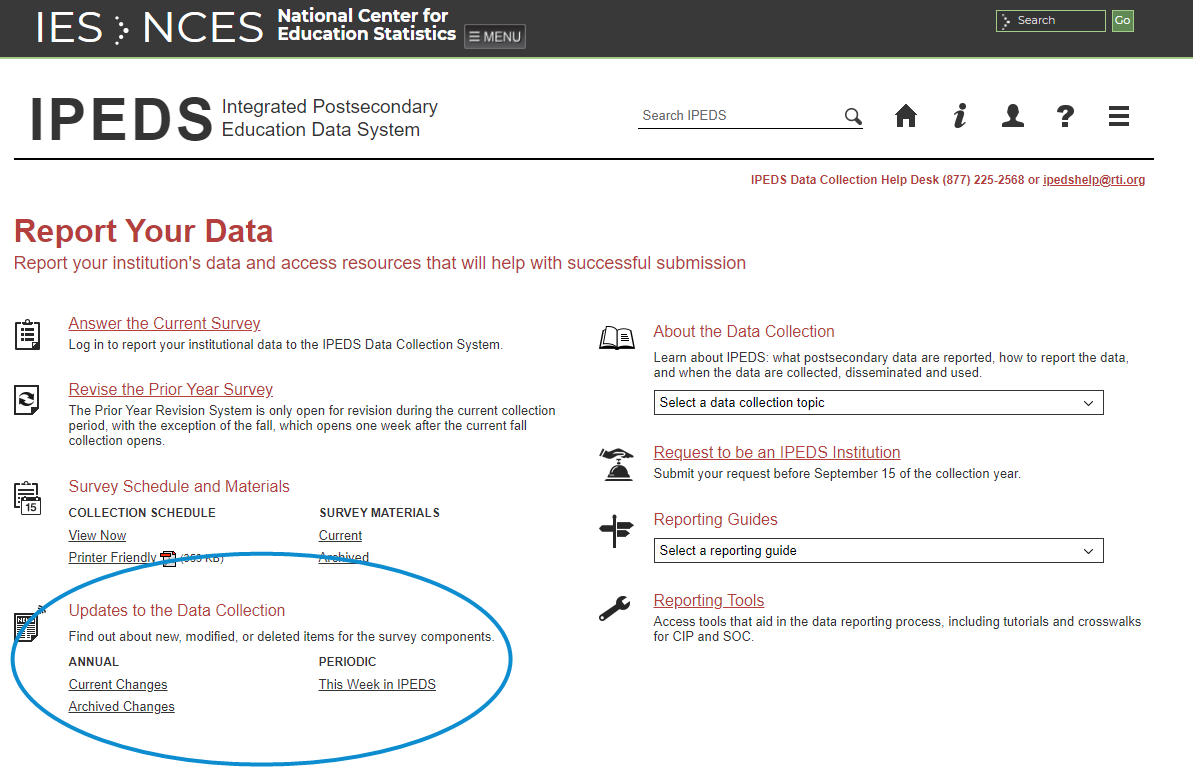
Task: Click the refresh document icon beside Revise the Prior Year Survey
Action: [27, 399]
